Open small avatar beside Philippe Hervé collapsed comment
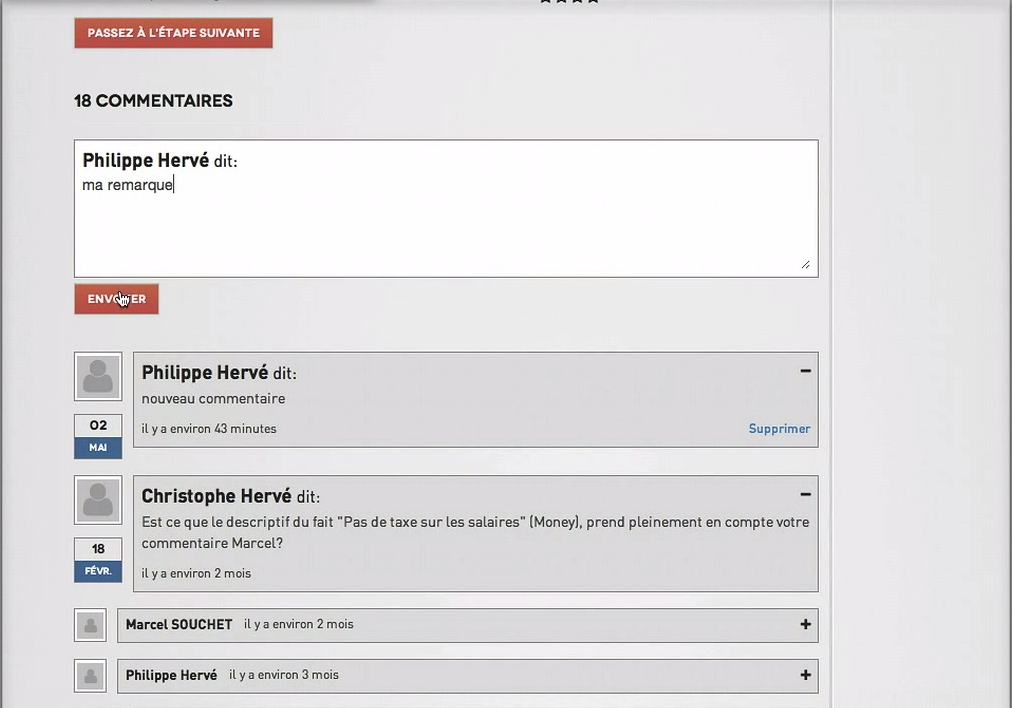Screen dimensions: 1012x708 pyautogui.click(x=90, y=676)
